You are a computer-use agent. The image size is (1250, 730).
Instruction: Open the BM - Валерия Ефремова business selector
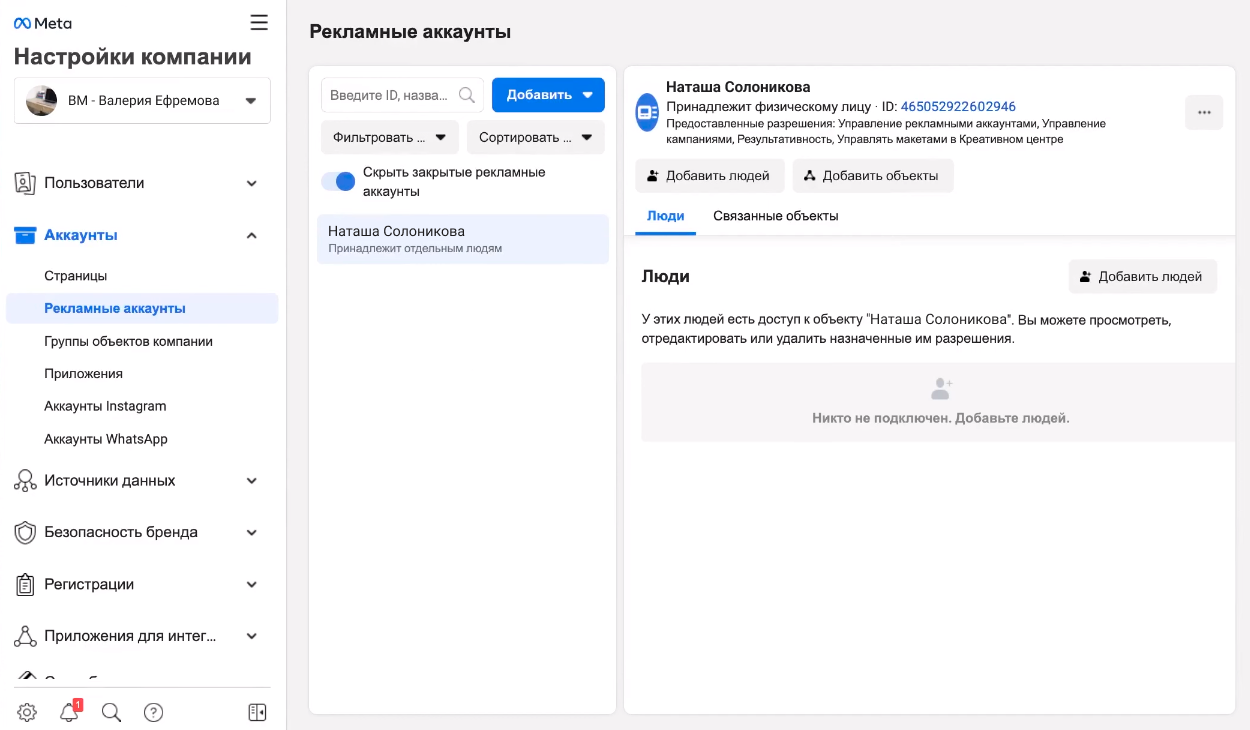click(142, 100)
